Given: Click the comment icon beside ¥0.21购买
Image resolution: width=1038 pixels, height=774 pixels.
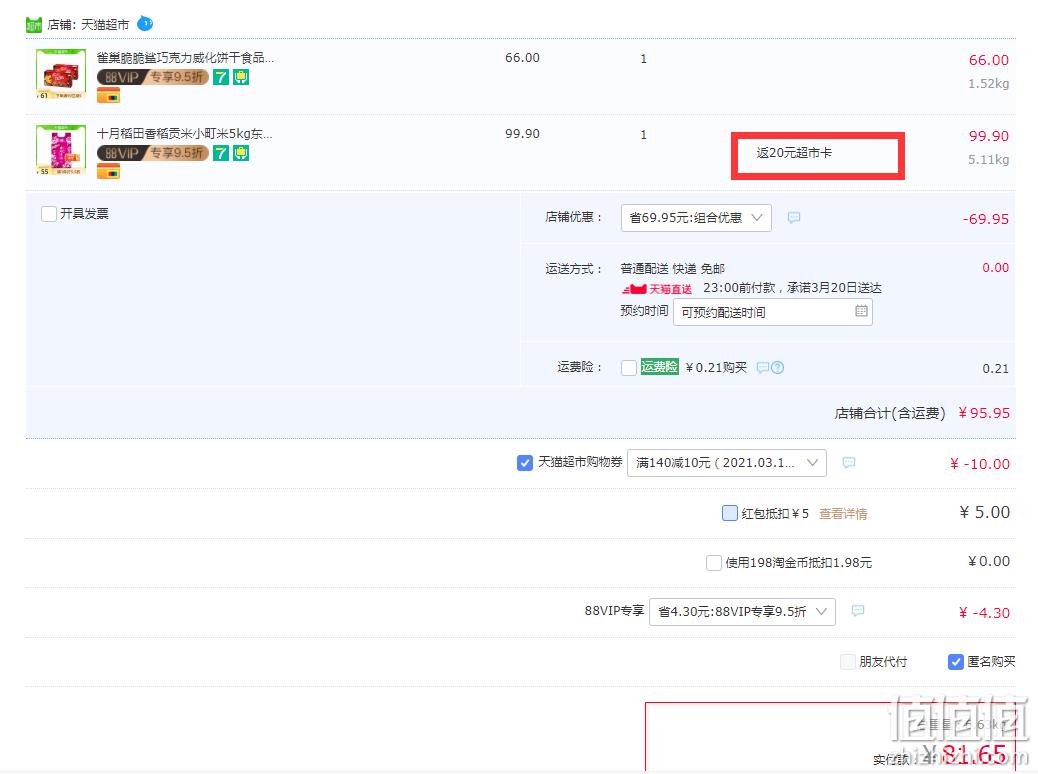Looking at the screenshot, I should [763, 367].
